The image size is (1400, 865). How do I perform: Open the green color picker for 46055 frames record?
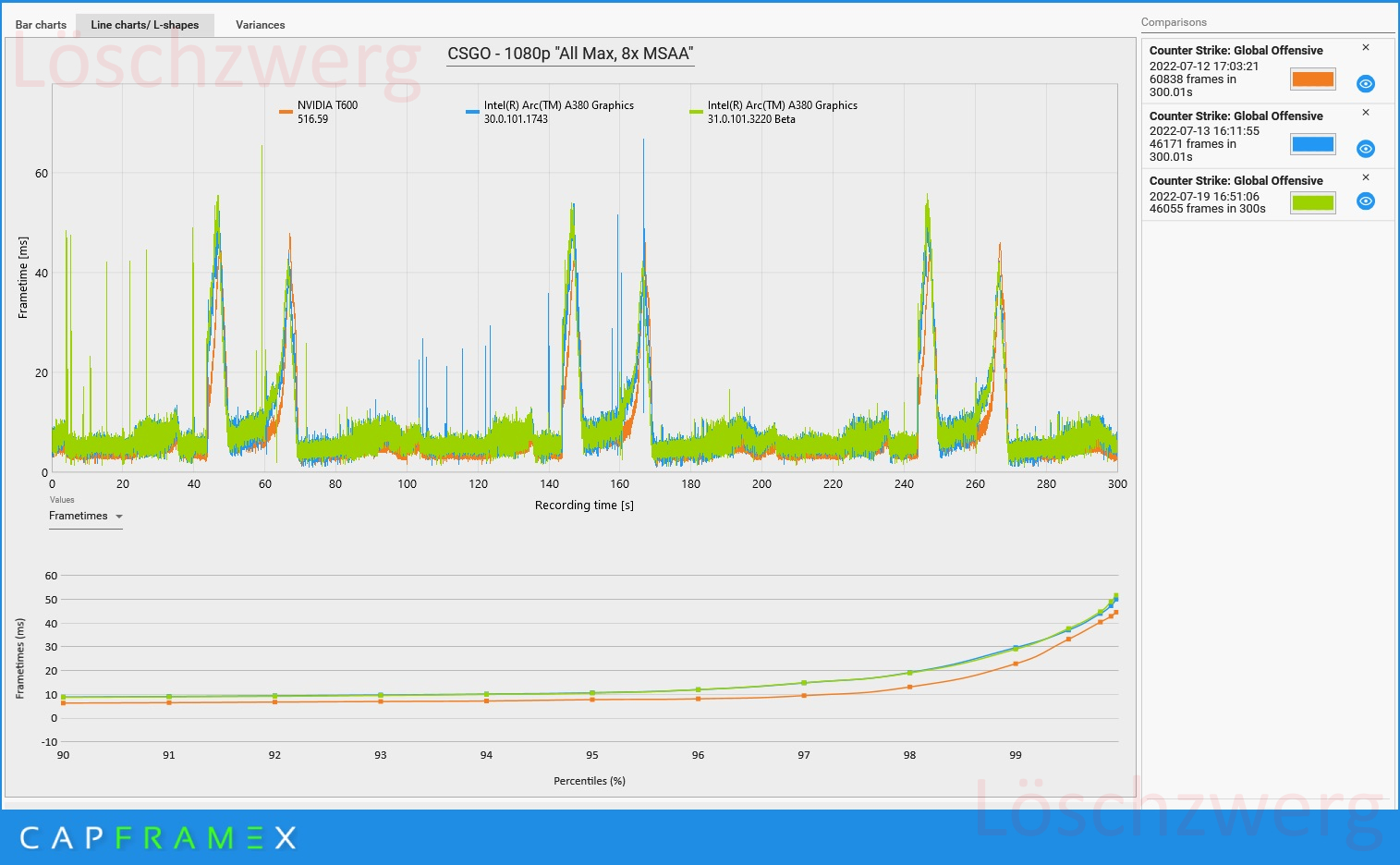click(x=1312, y=202)
